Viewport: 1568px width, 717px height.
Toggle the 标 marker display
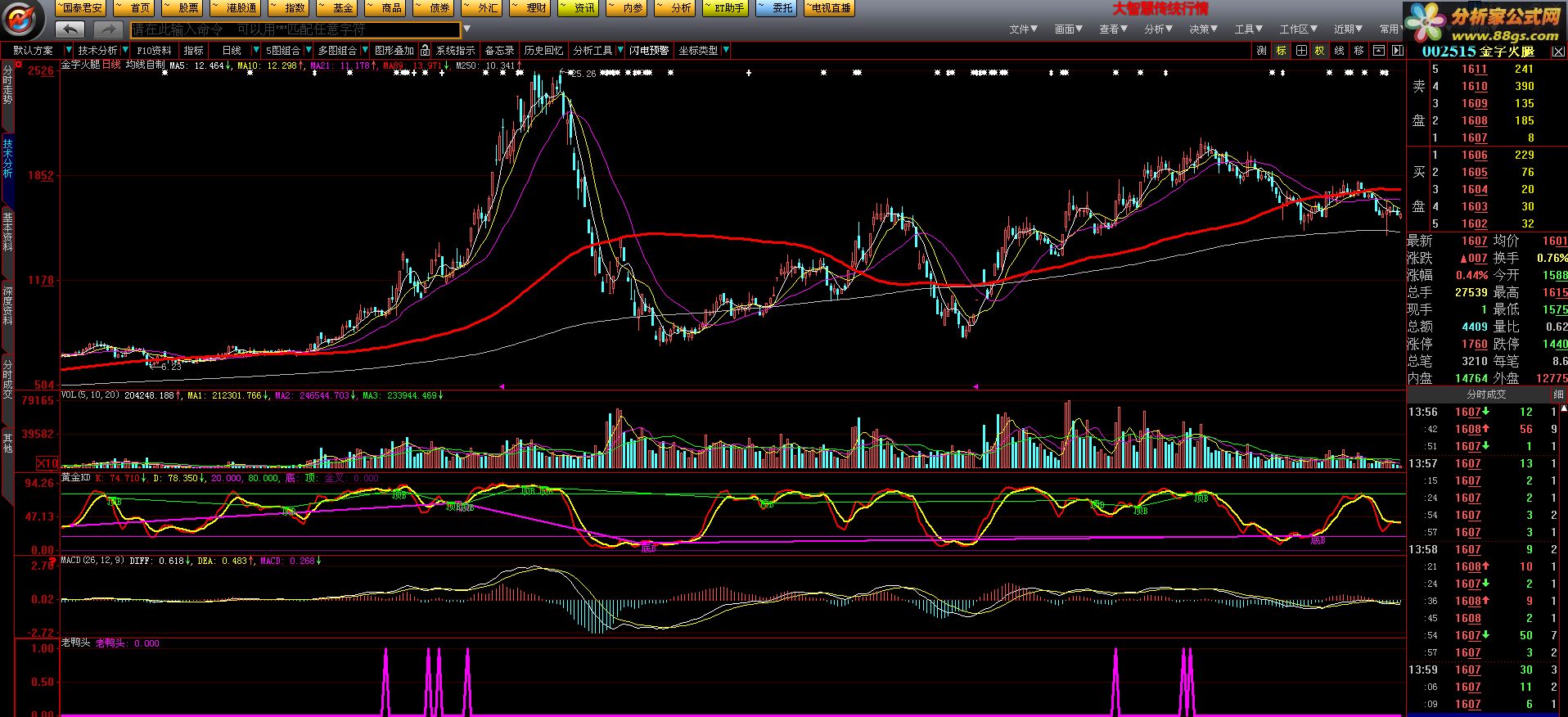(1281, 51)
